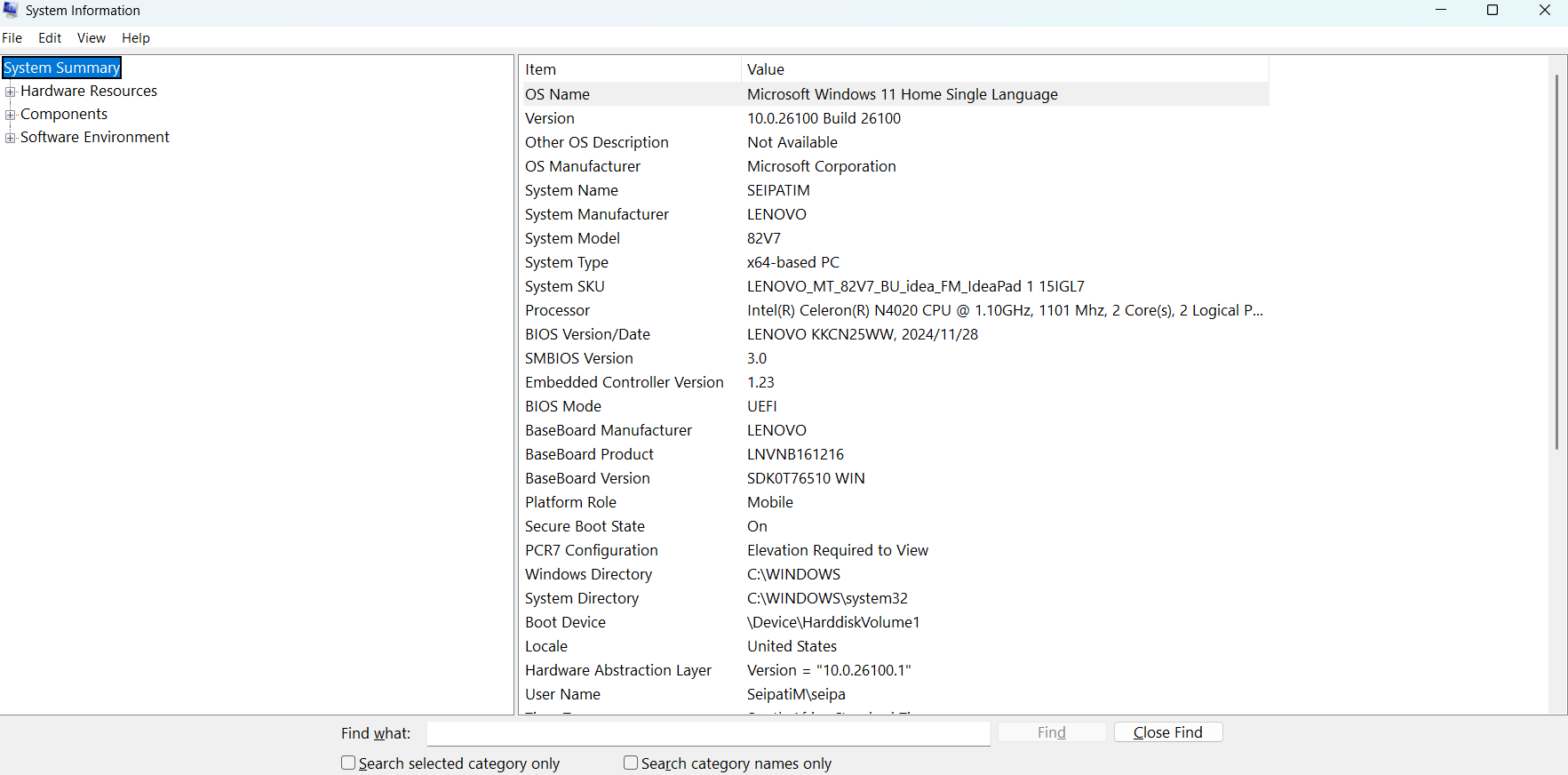Image resolution: width=1568 pixels, height=775 pixels.
Task: Click 'BaseBoard Manufacturer' item
Action: [609, 430]
